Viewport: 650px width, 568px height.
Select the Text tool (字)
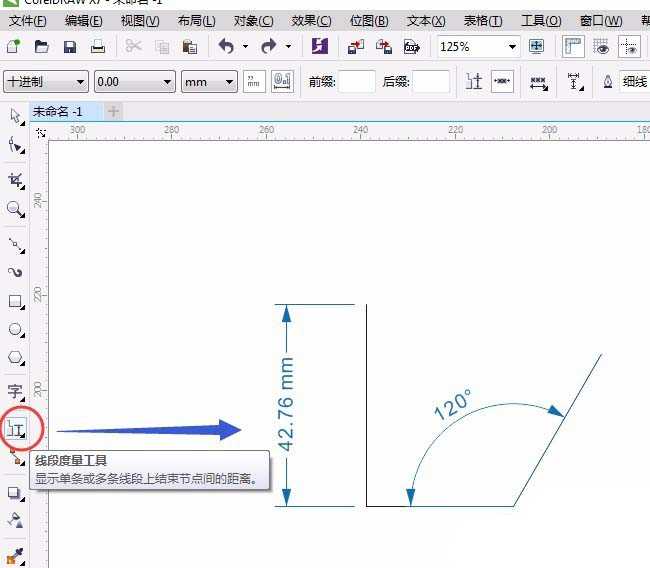pyautogui.click(x=15, y=391)
